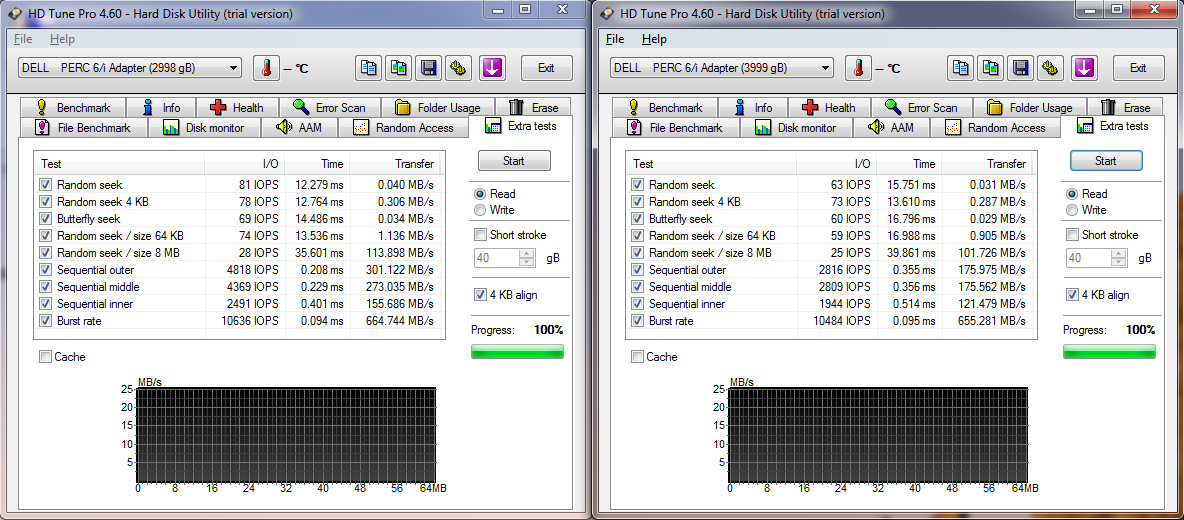
Task: Switch to Random Access tab, right window
Action: click(x=995, y=128)
